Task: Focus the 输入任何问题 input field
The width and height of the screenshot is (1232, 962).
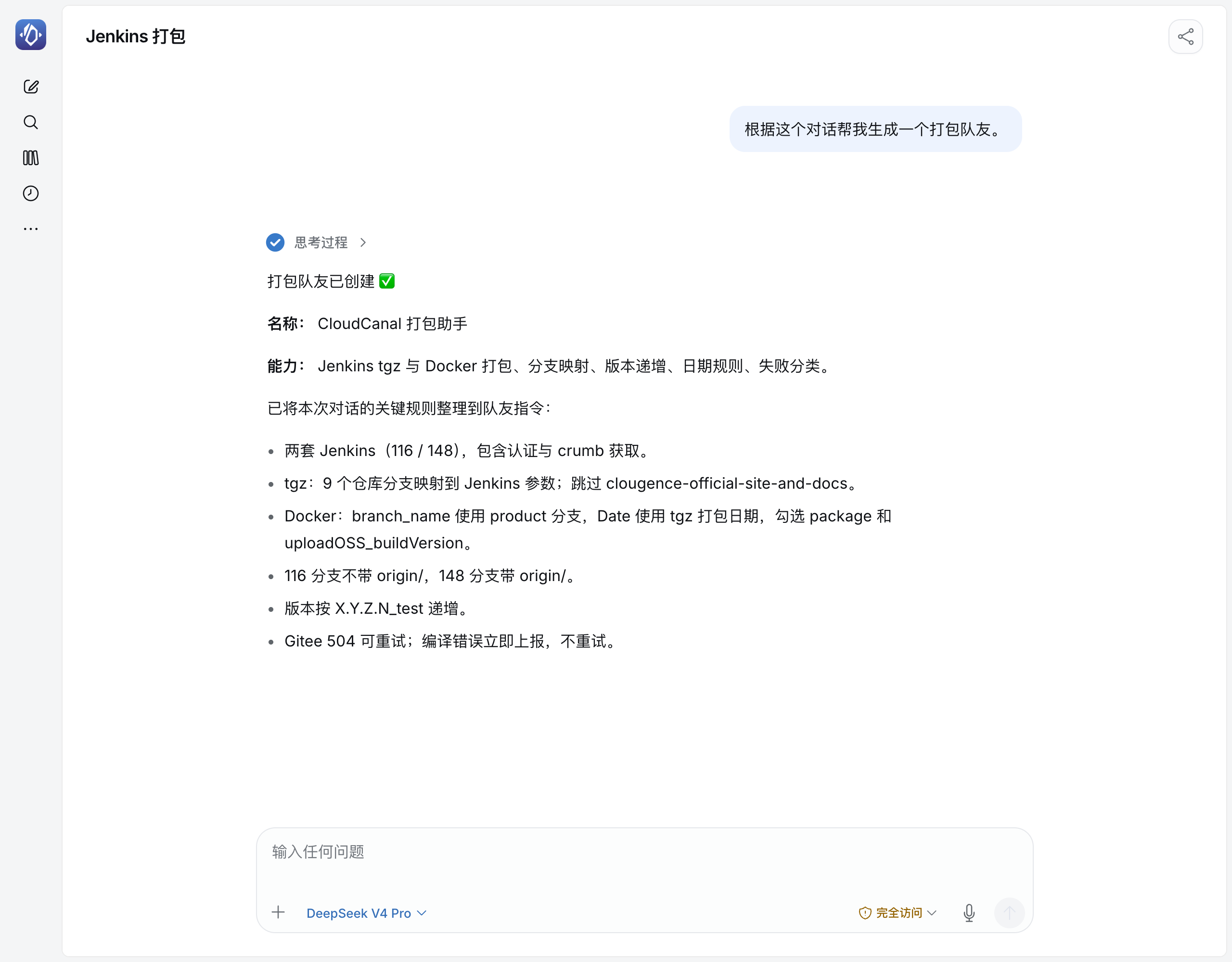Action: click(x=644, y=851)
